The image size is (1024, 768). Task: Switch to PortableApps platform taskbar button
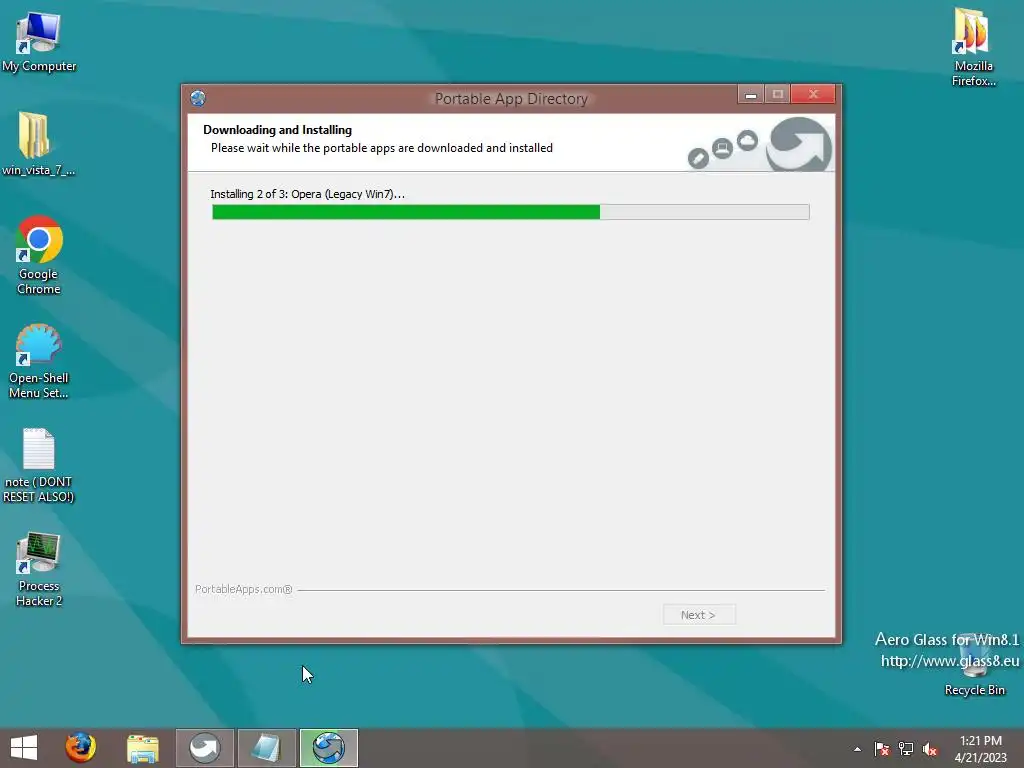coord(204,748)
